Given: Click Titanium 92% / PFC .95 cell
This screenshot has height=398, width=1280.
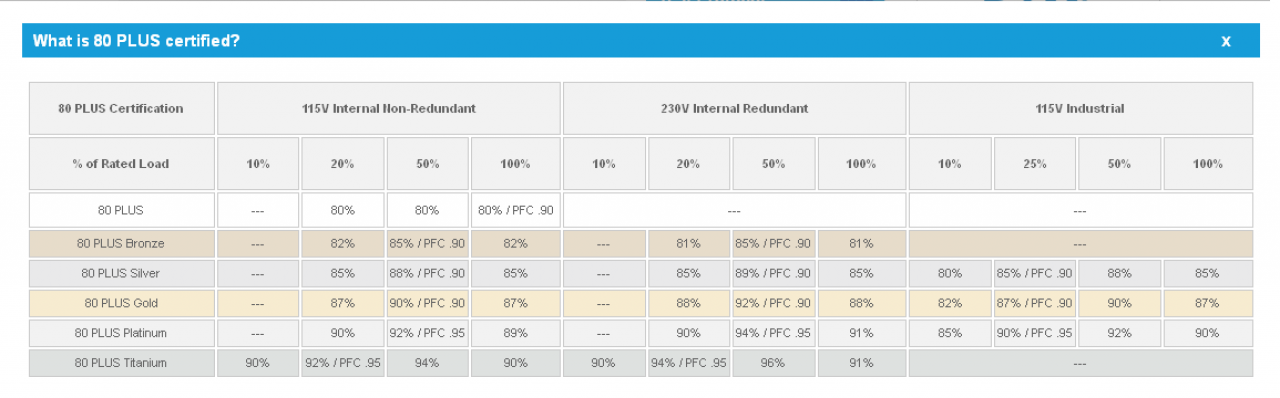Looking at the screenshot, I should [x=343, y=363].
